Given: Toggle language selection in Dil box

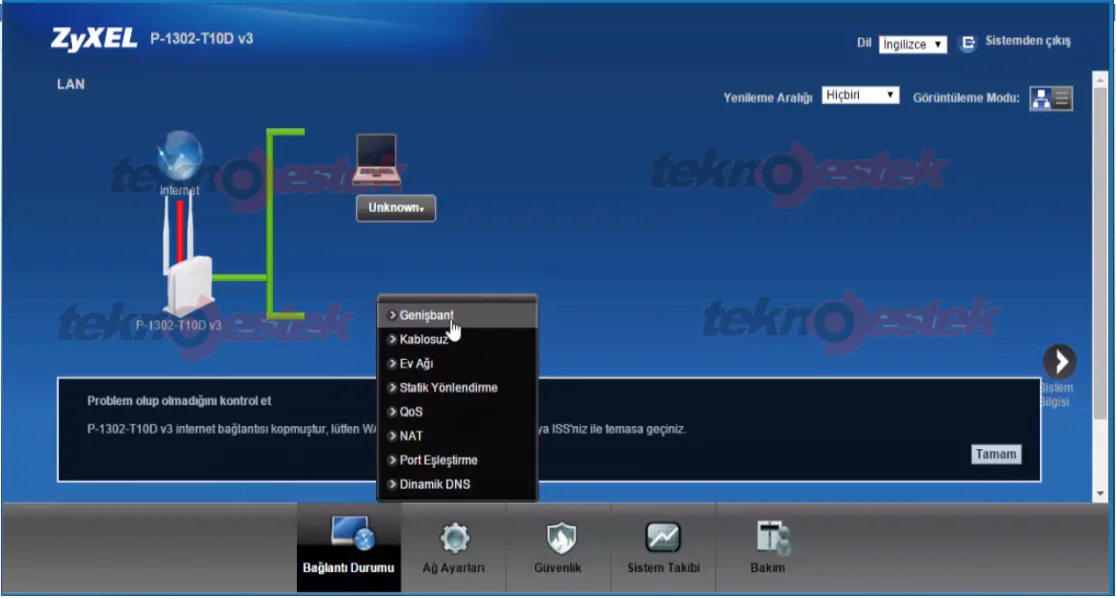Looking at the screenshot, I should (911, 44).
